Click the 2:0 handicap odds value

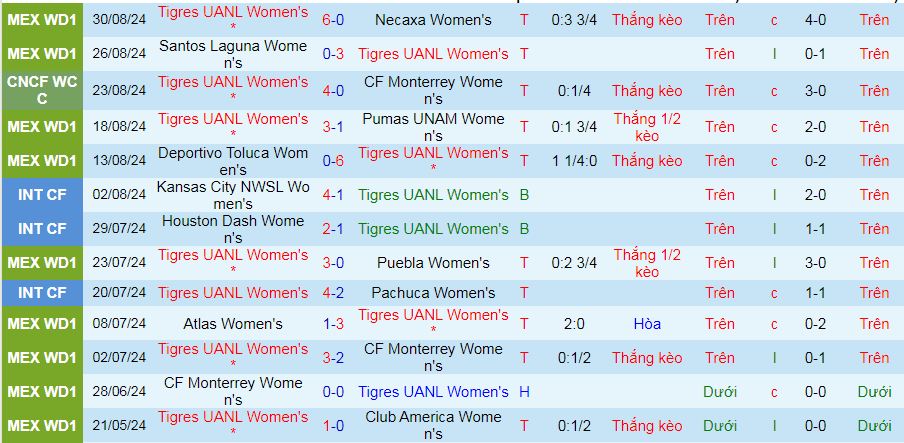coord(574,324)
